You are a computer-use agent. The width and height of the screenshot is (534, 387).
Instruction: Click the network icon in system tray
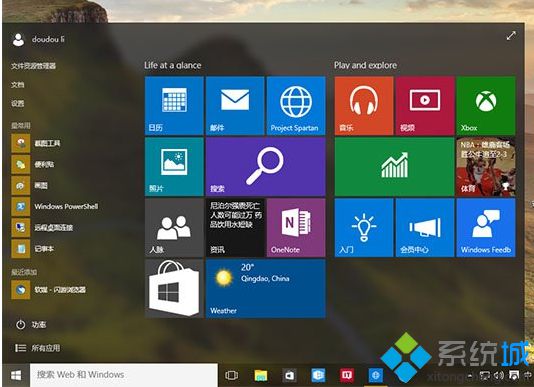485,376
